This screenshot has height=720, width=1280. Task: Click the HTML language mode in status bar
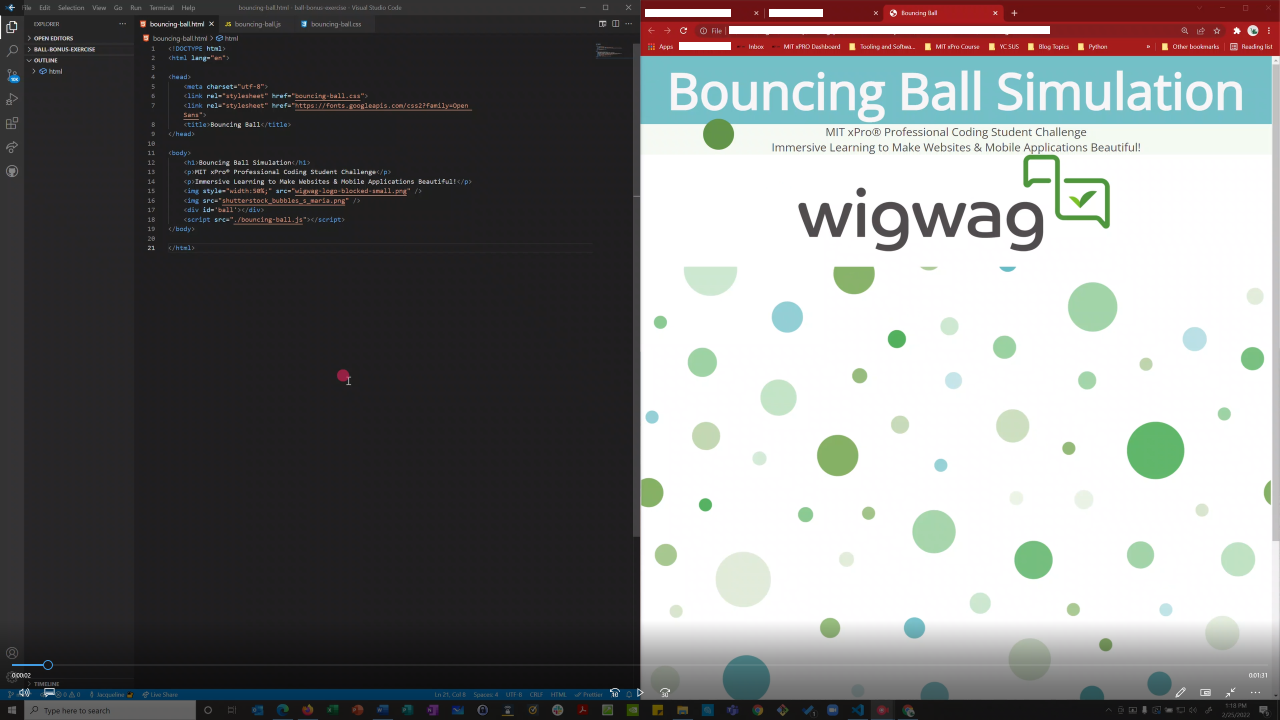559,694
